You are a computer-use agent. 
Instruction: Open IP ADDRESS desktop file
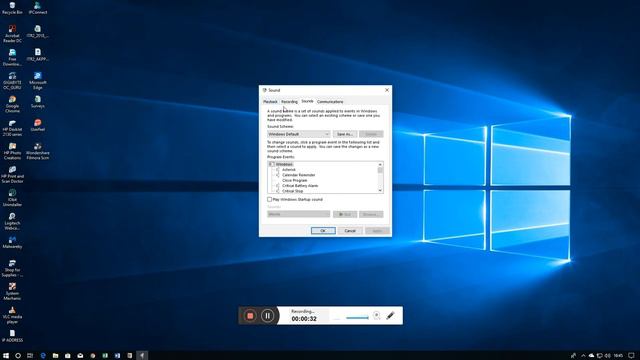point(12,336)
